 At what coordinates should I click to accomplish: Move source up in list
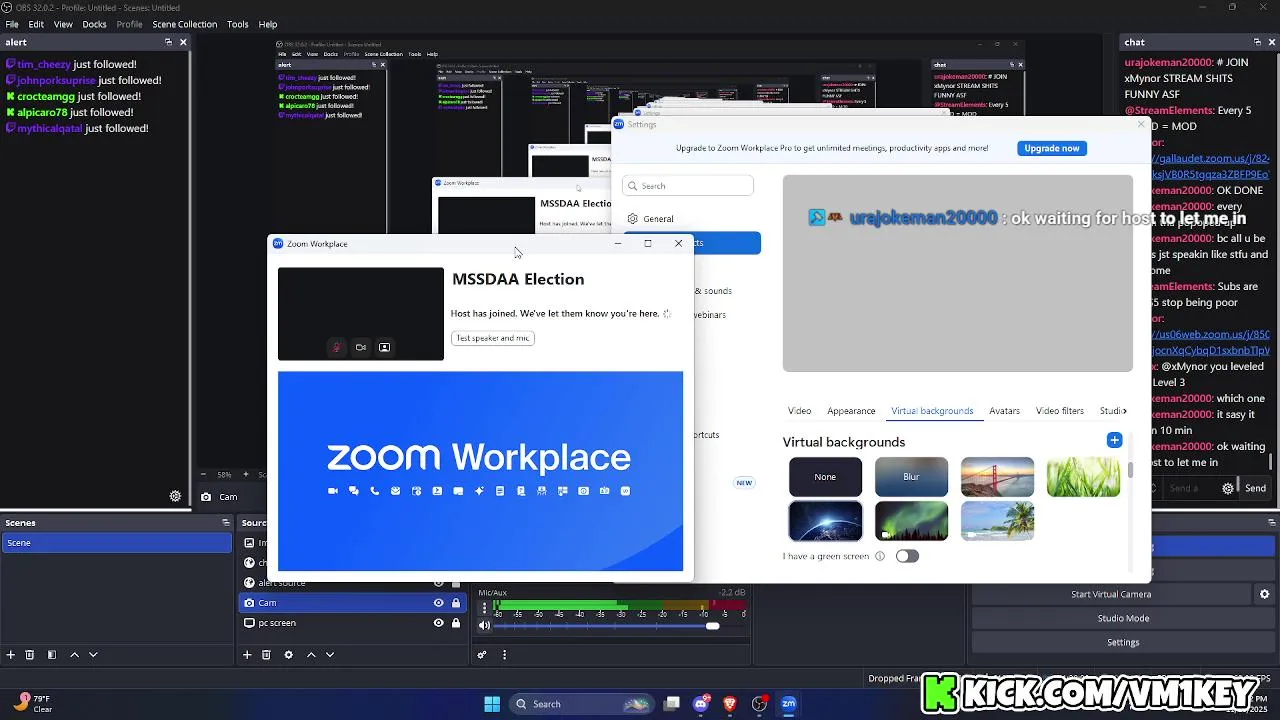tap(311, 655)
